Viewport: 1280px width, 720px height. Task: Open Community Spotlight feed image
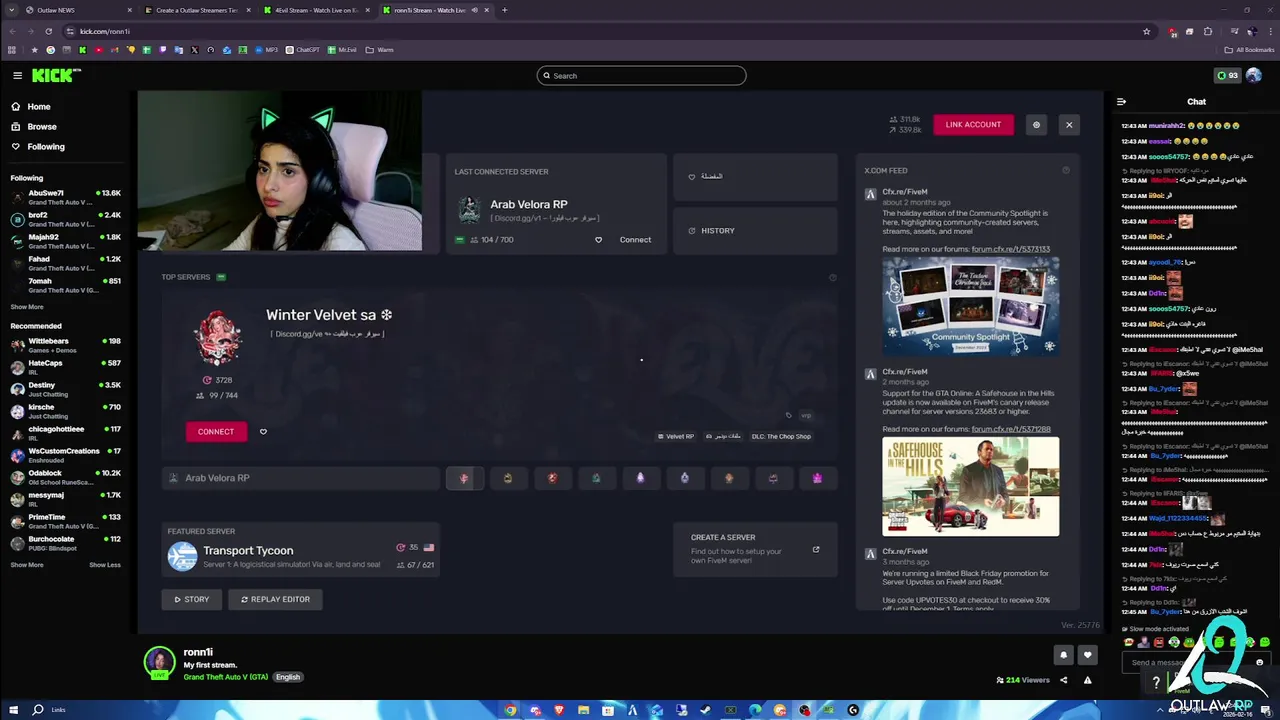[970, 306]
